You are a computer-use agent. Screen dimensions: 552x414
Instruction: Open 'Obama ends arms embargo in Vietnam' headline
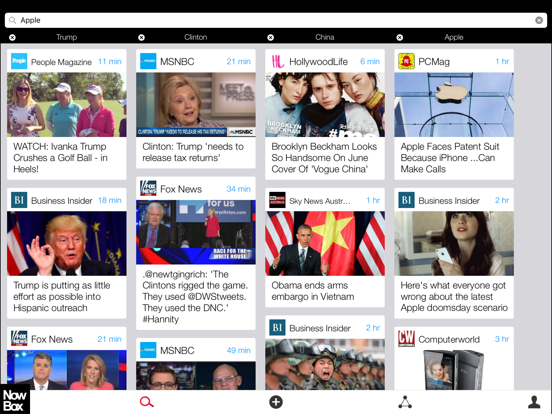click(313, 291)
